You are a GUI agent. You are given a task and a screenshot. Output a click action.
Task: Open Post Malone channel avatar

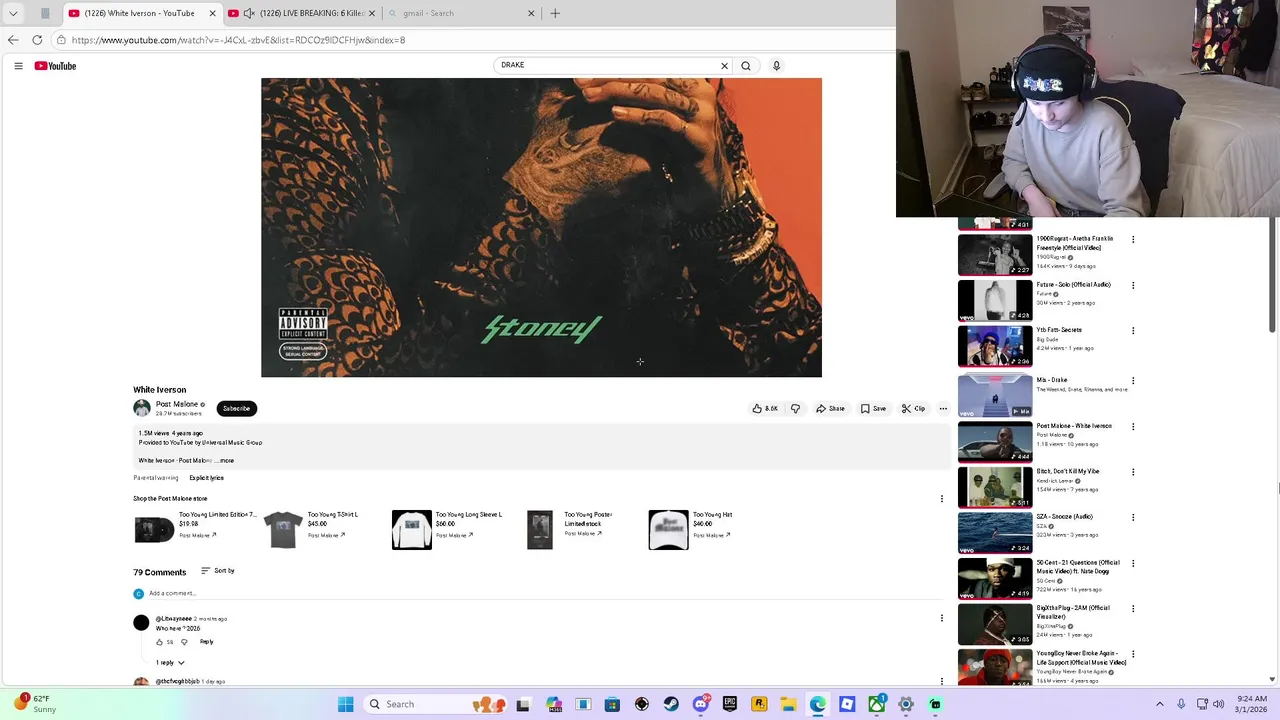pyautogui.click(x=142, y=408)
